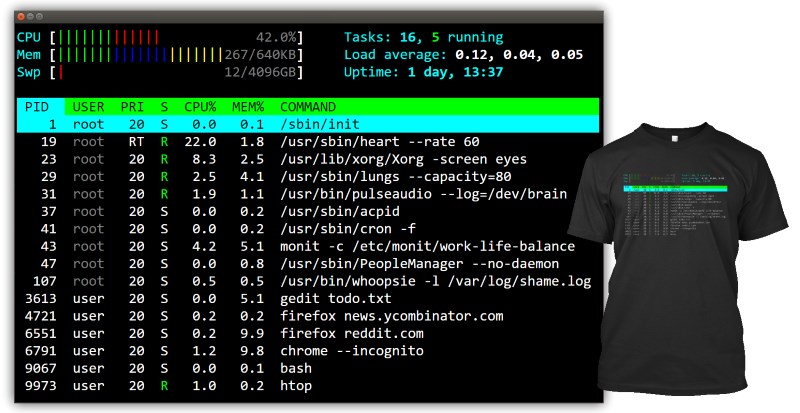Select the pulseaudio --log=/dev/brain process
Screen dimensions: 800x413
[x=308, y=194]
